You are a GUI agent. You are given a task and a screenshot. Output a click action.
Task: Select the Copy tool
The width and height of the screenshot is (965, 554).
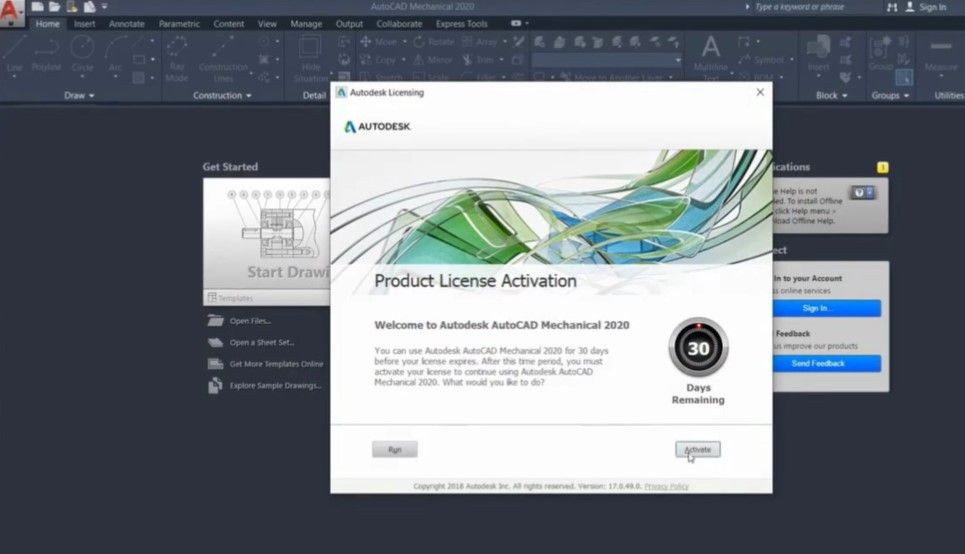point(379,60)
